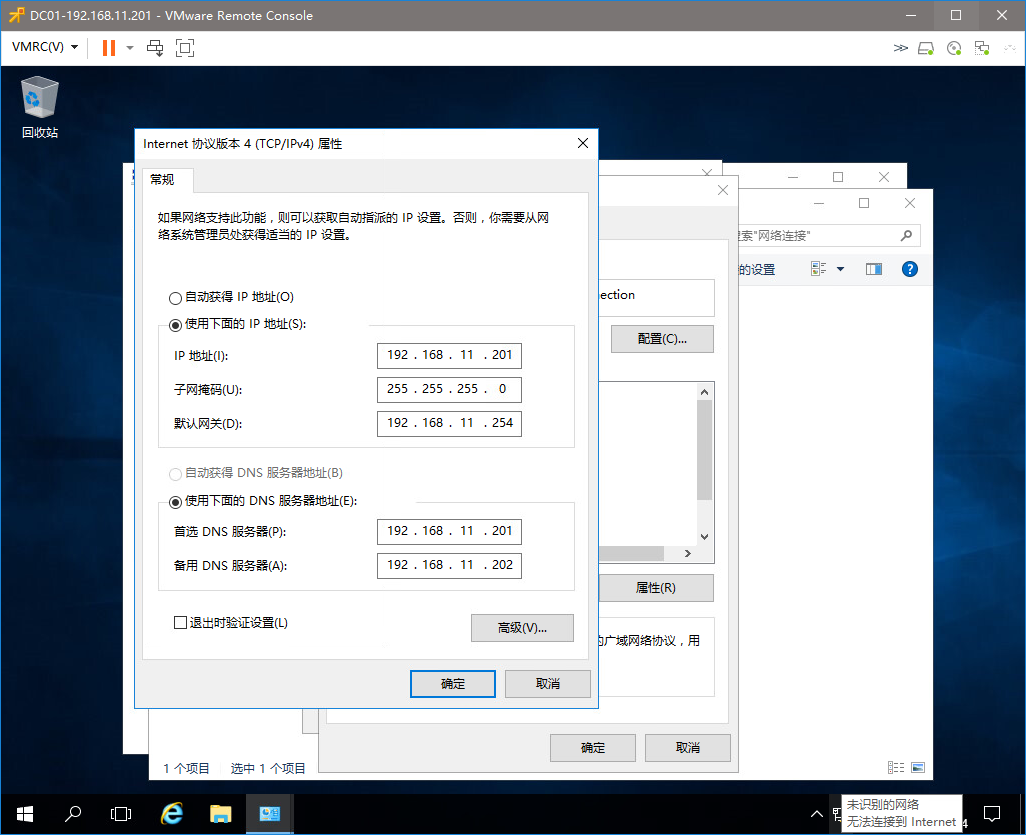This screenshot has width=1026, height=835.
Task: Open the Action Center notification icon
Action: (992, 814)
